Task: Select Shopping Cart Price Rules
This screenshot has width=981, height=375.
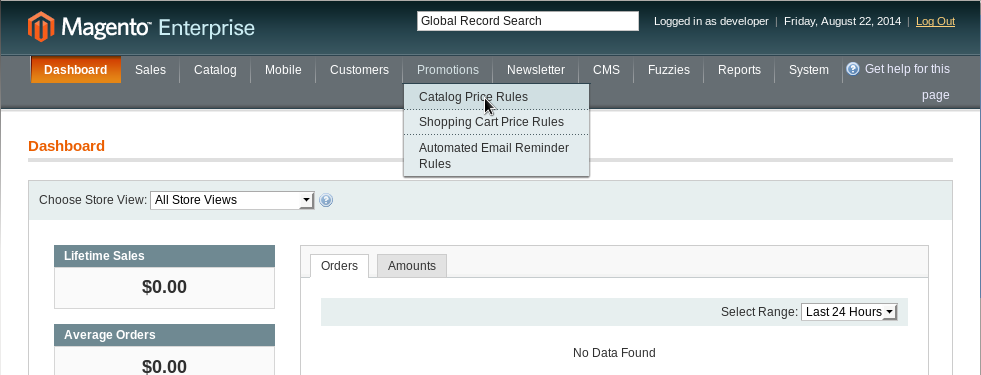Action: click(496, 122)
